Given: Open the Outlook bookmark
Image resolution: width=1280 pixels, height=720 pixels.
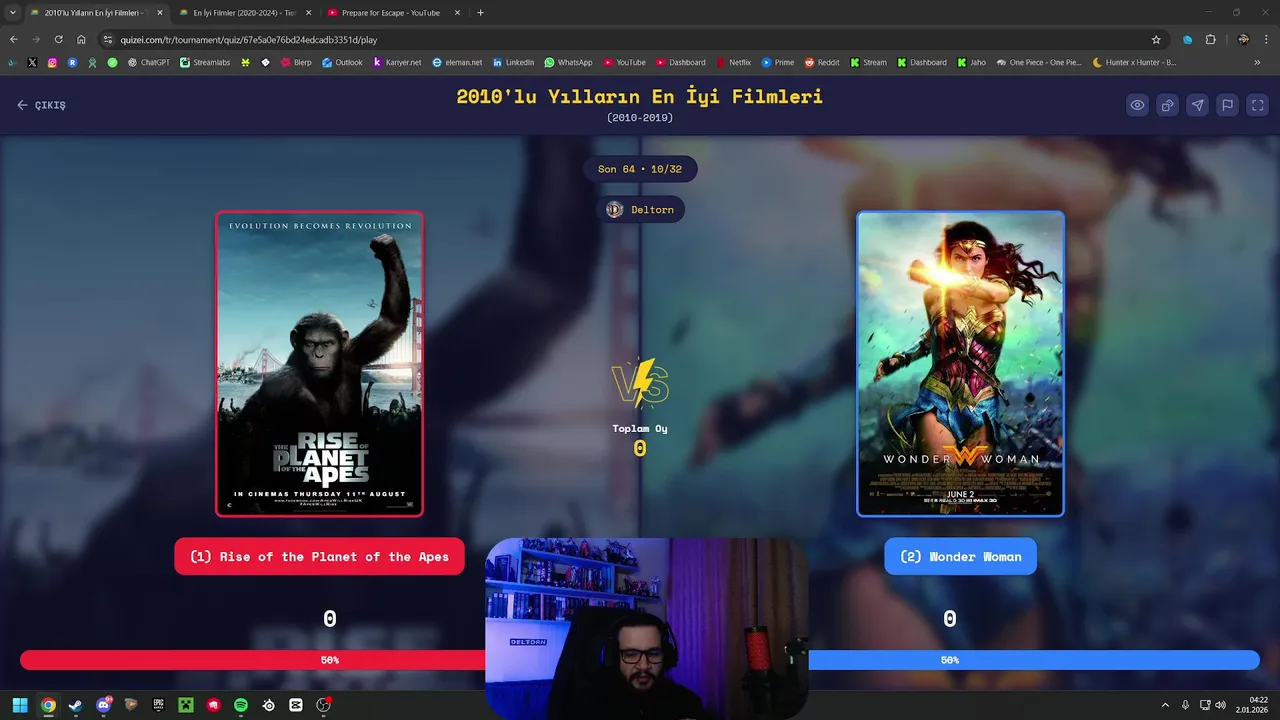Looking at the screenshot, I should point(342,62).
